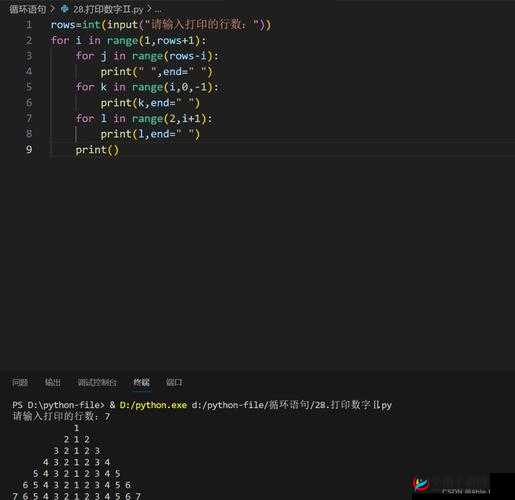The width and height of the screenshot is (515, 500).
Task: Click the '4 3 2 1 2 3 4' output row
Action: pos(77,462)
